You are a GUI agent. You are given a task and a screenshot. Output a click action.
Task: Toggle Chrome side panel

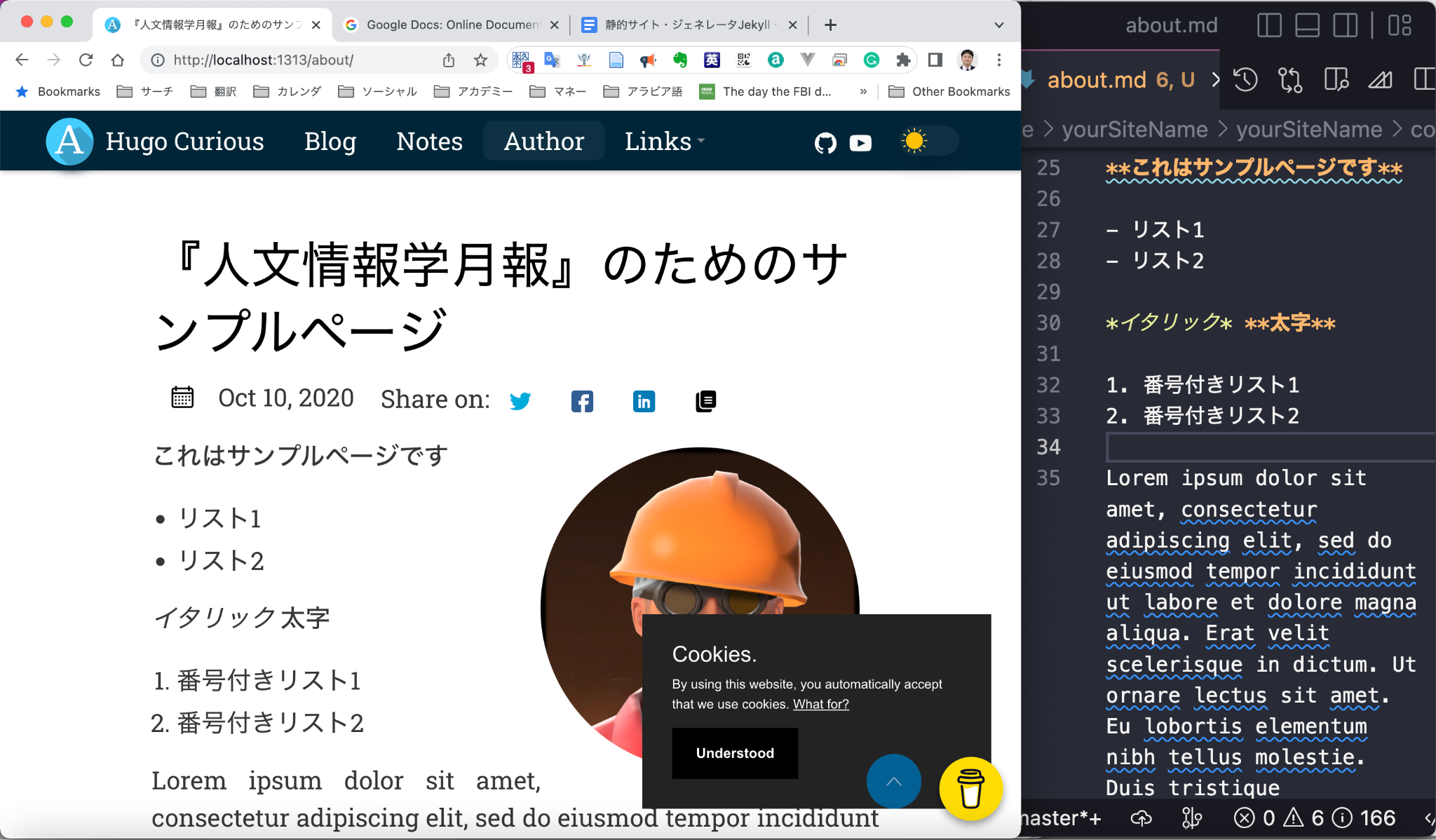click(x=935, y=60)
